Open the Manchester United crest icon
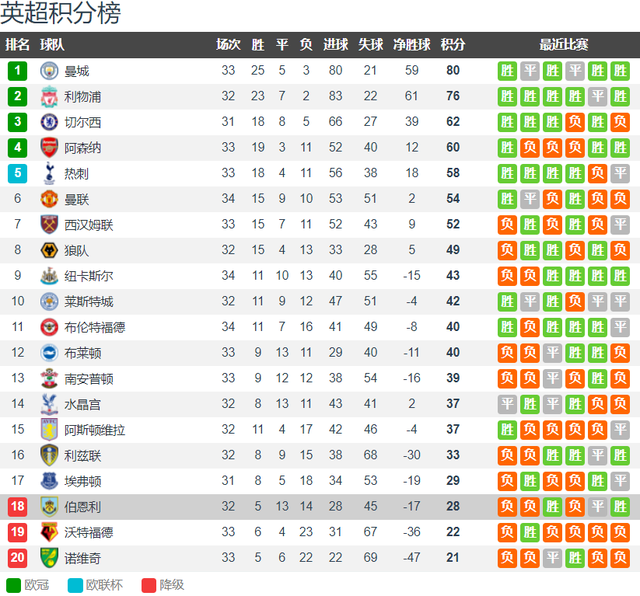The image size is (640, 596). (x=49, y=199)
